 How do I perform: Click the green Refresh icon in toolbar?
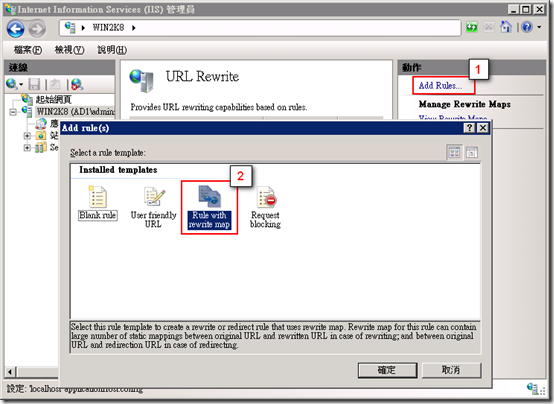click(472, 27)
